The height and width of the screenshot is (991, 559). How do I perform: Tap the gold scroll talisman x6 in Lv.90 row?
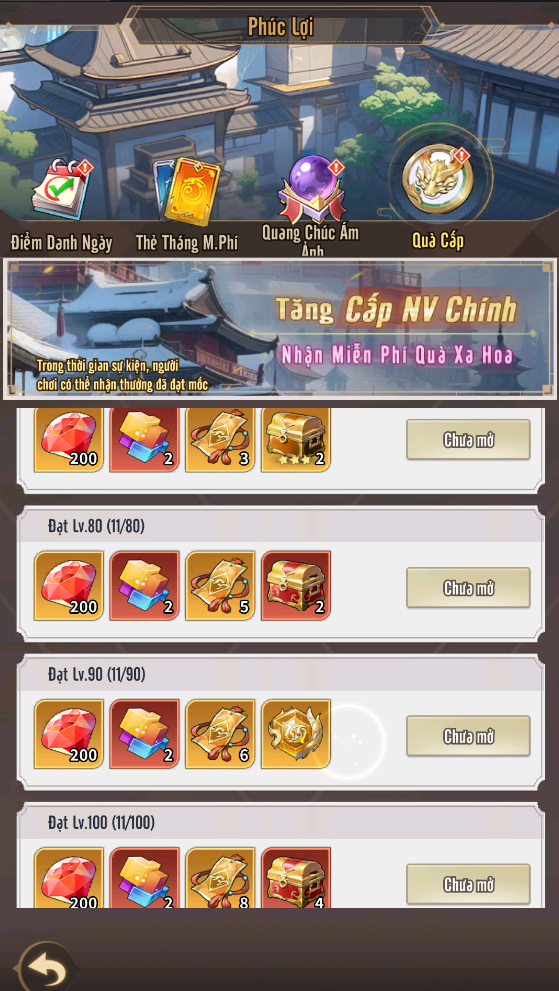pos(220,733)
